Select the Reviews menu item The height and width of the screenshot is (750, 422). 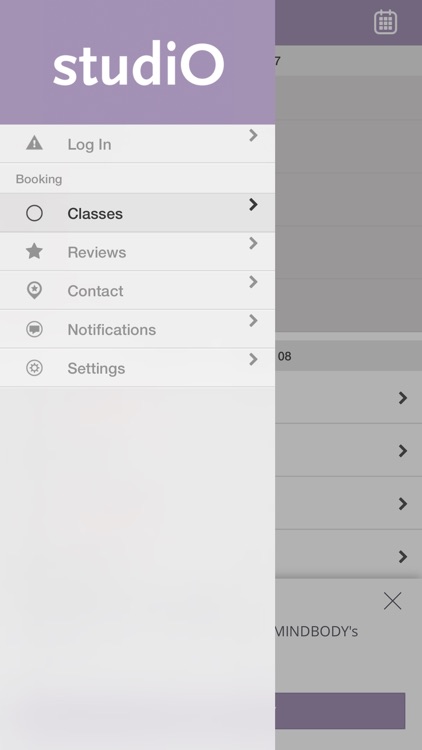pos(137,252)
